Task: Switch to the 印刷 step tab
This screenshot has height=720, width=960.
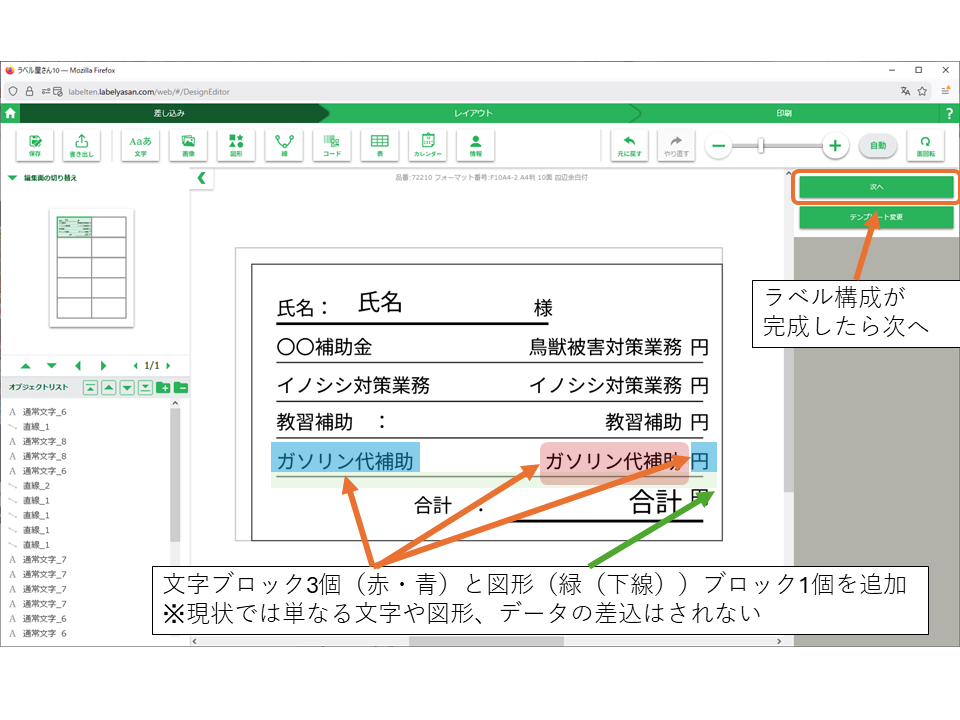Action: 783,114
